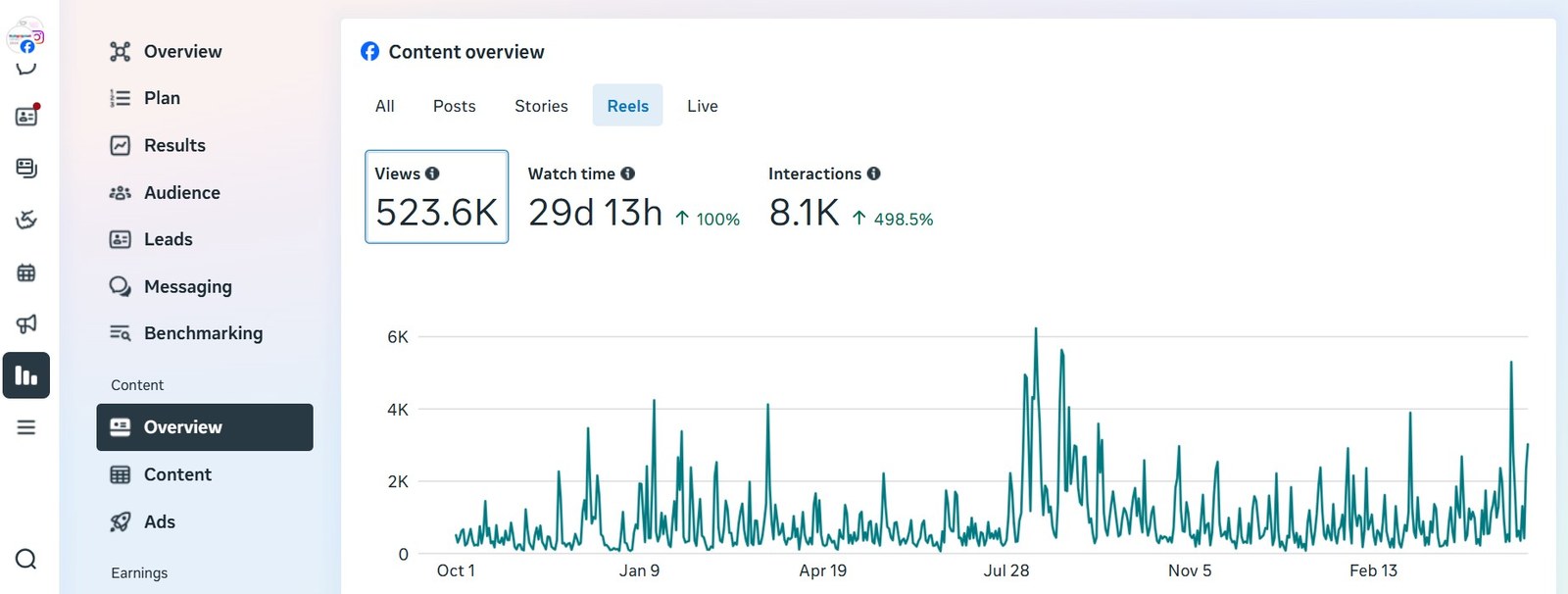Click the highest peak on the views chart
Image resolution: width=1568 pixels, height=594 pixels.
(1036, 330)
